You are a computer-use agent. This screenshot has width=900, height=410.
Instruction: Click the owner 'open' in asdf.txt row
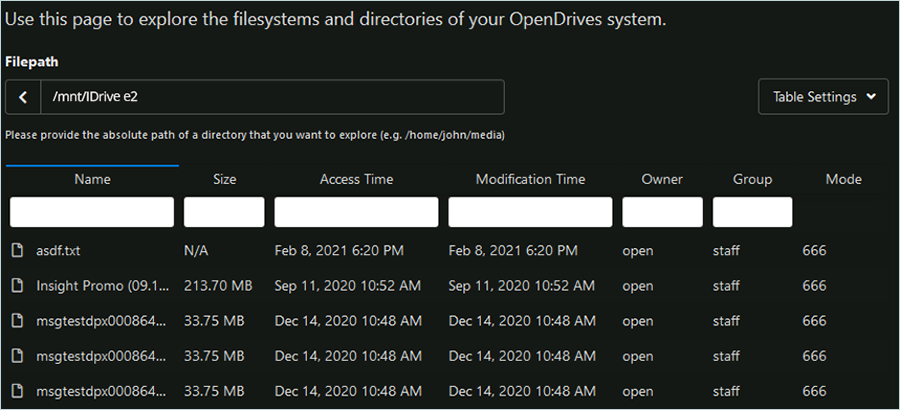(638, 252)
